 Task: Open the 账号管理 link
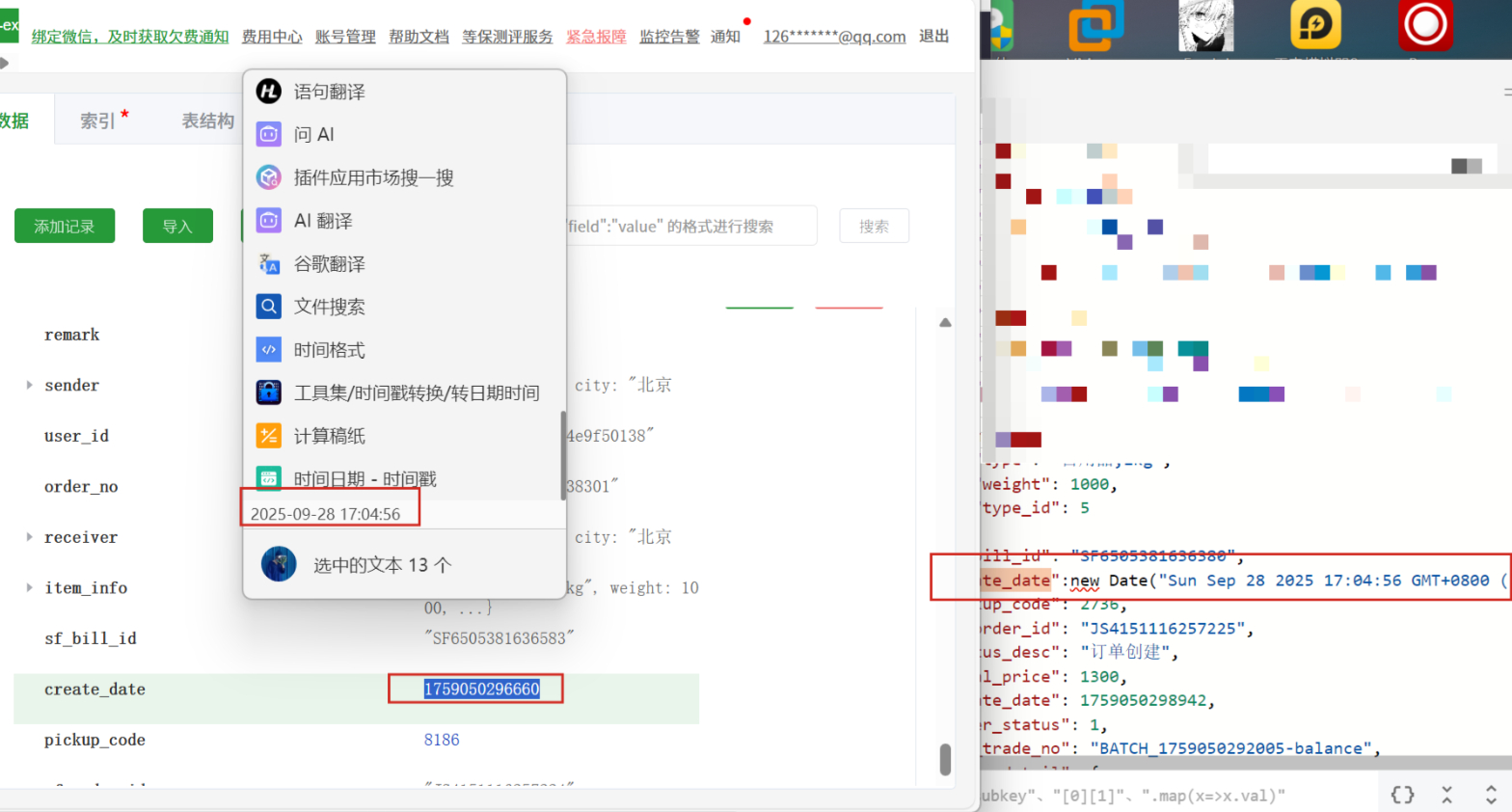(x=345, y=37)
